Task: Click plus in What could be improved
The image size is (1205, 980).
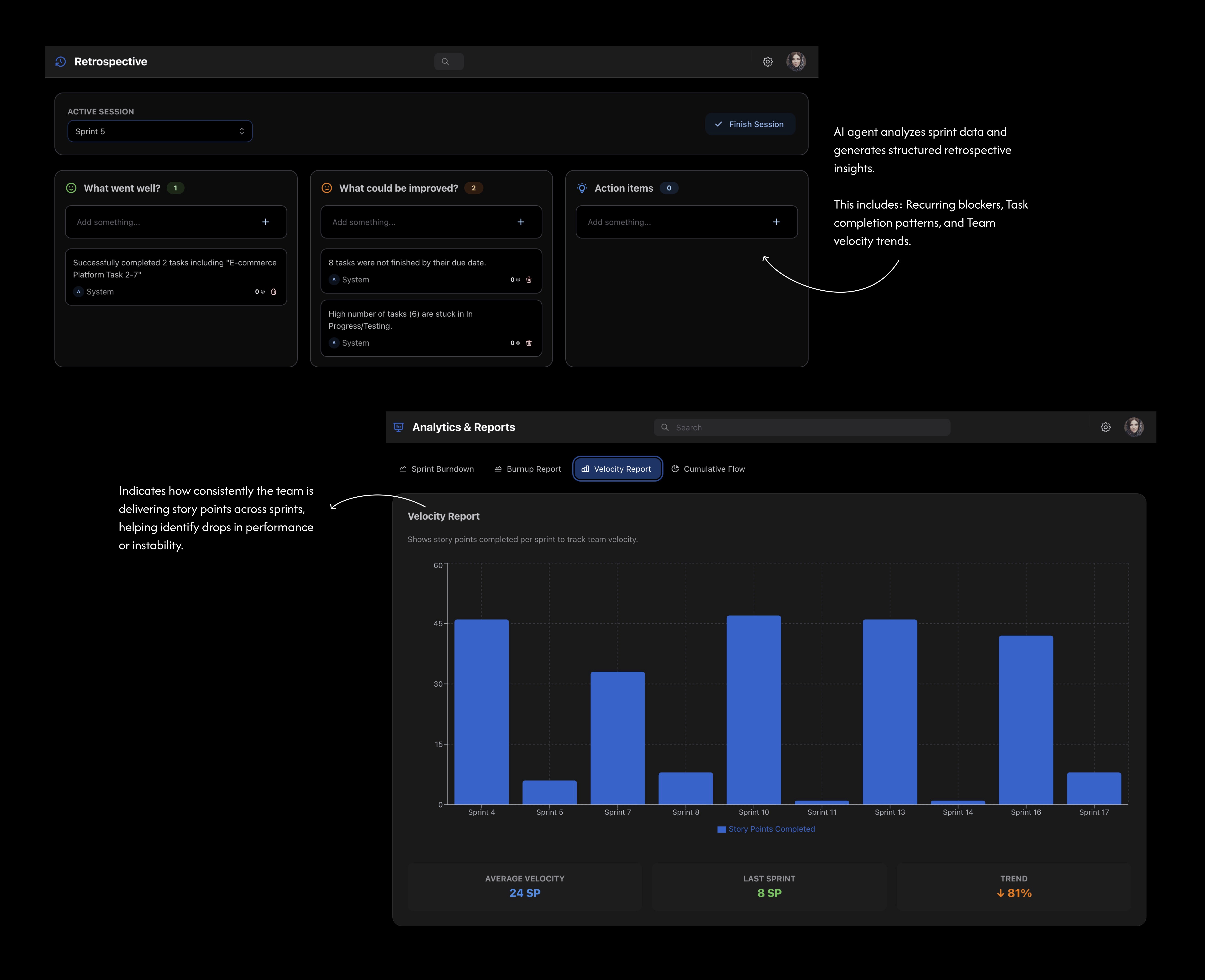Action: point(520,222)
